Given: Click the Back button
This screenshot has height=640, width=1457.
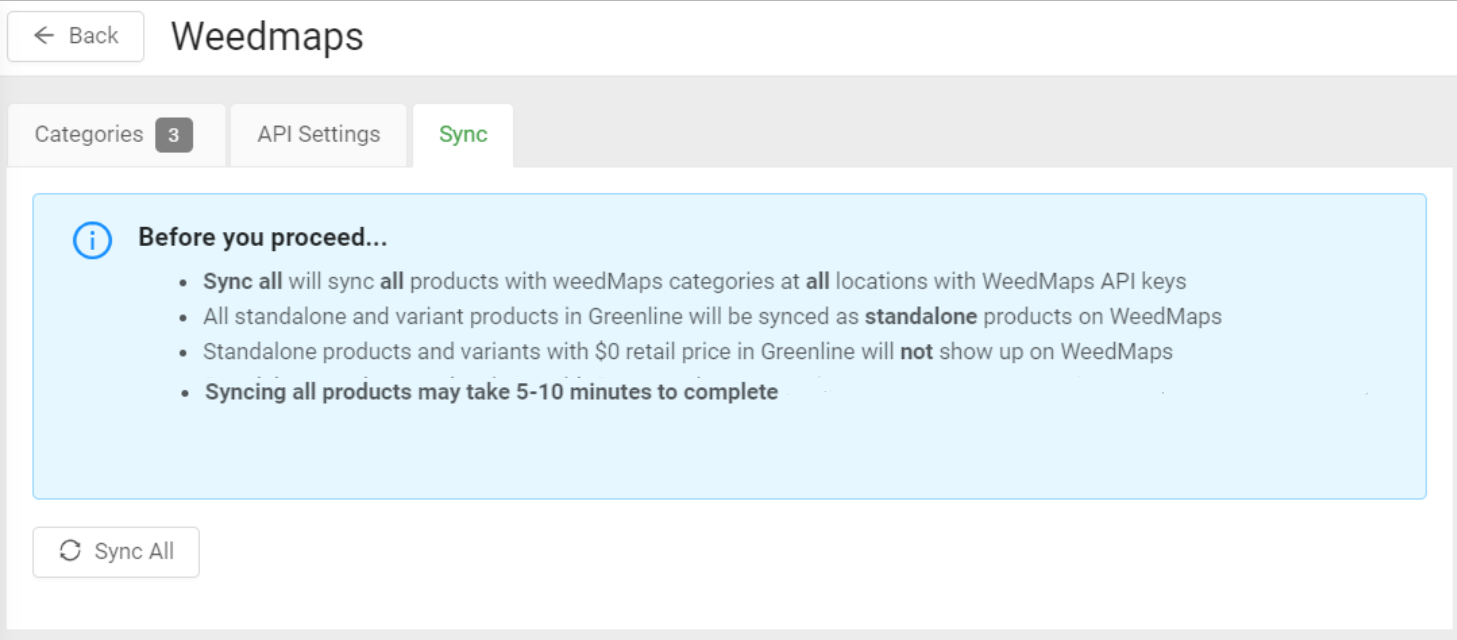Looking at the screenshot, I should [x=76, y=36].
